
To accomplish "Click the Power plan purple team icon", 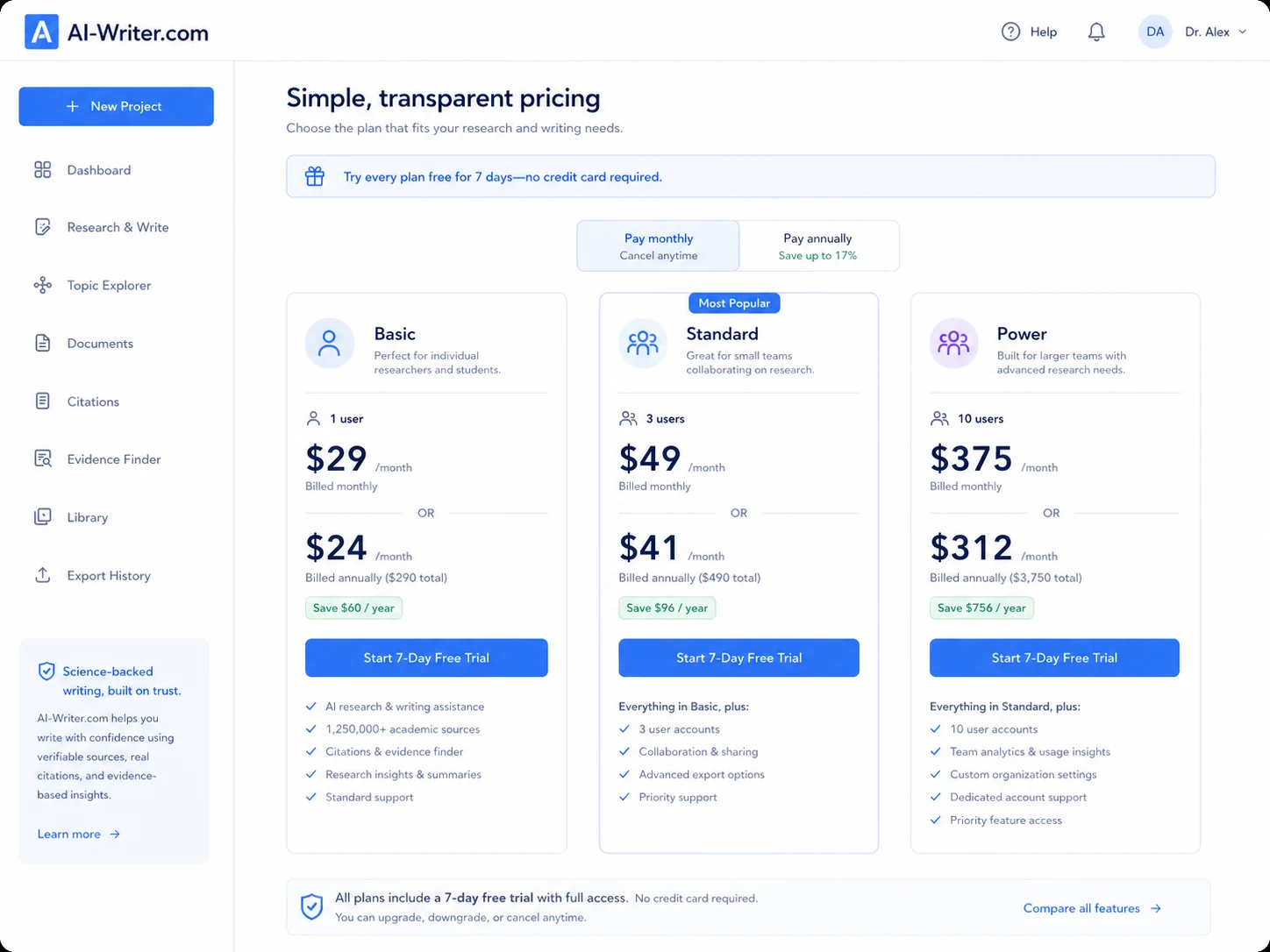I will coord(954,343).
